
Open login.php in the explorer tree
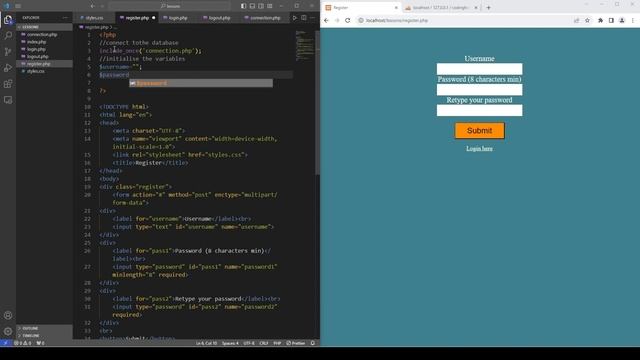click(x=44, y=49)
